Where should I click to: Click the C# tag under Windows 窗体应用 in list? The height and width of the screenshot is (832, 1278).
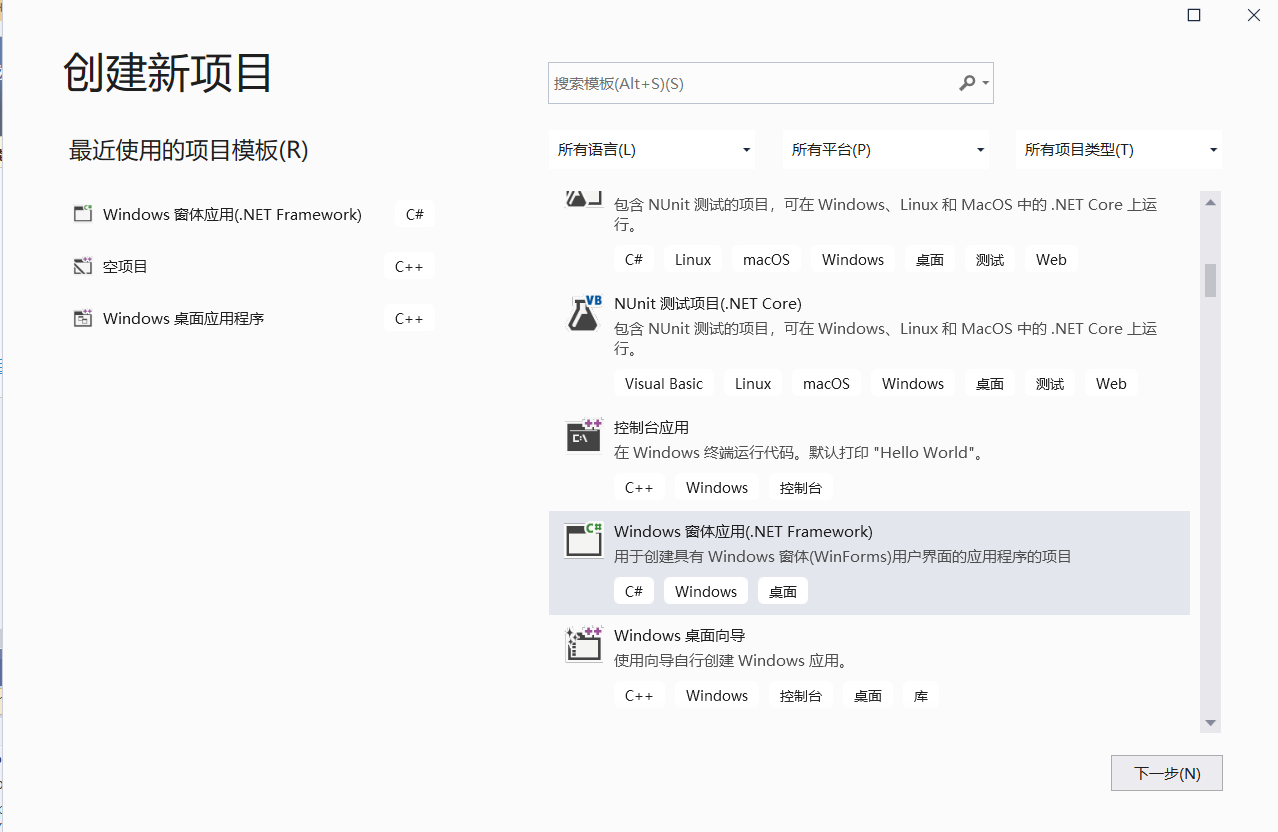click(x=634, y=591)
